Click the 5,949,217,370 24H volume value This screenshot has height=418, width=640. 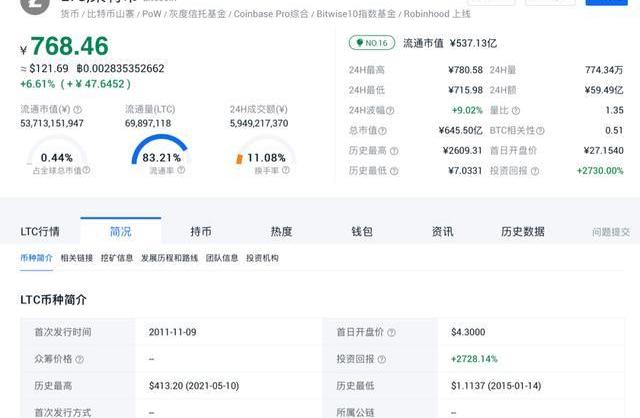[x=259, y=123]
